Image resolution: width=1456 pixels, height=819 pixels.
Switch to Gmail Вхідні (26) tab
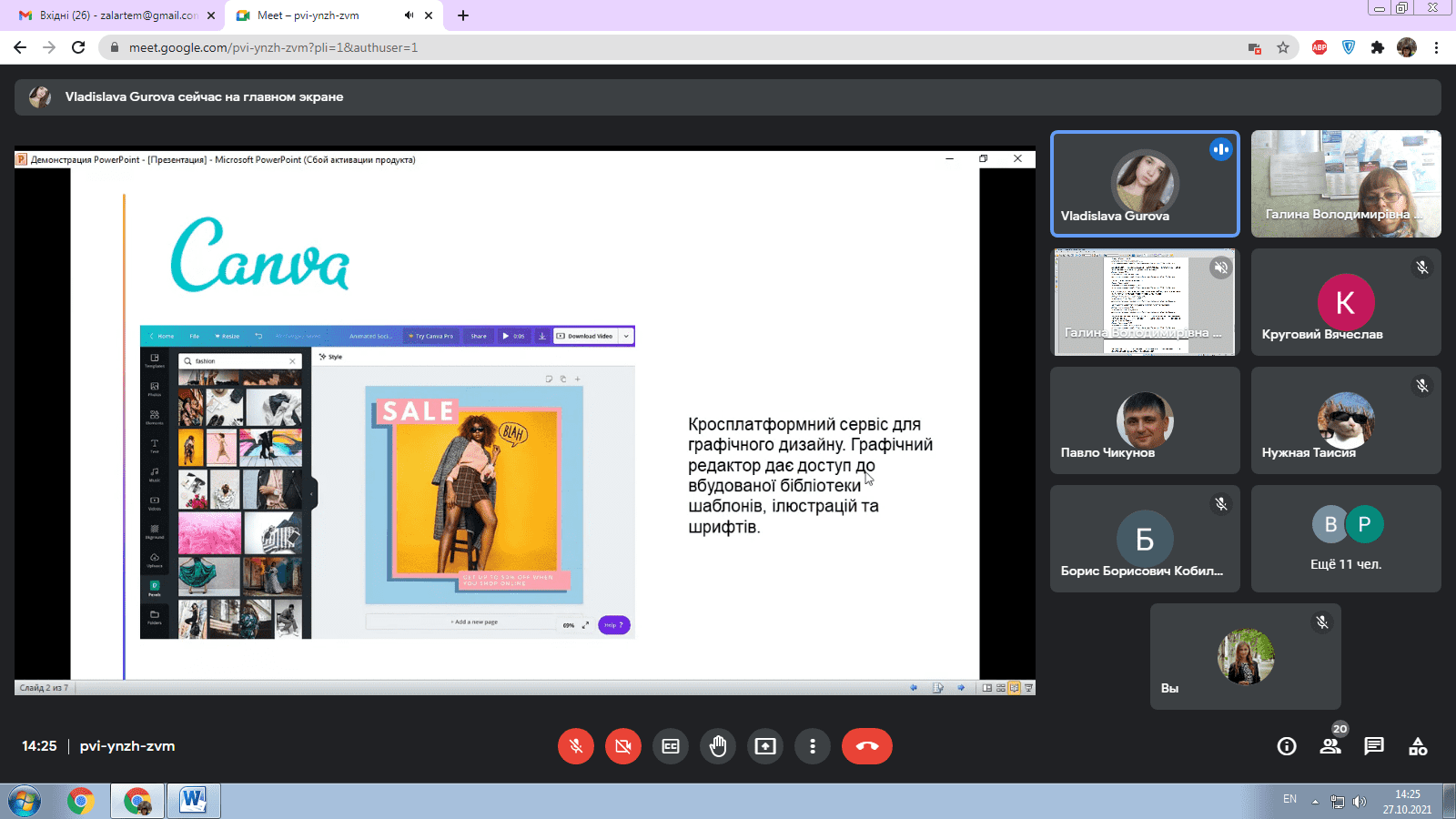[118, 15]
